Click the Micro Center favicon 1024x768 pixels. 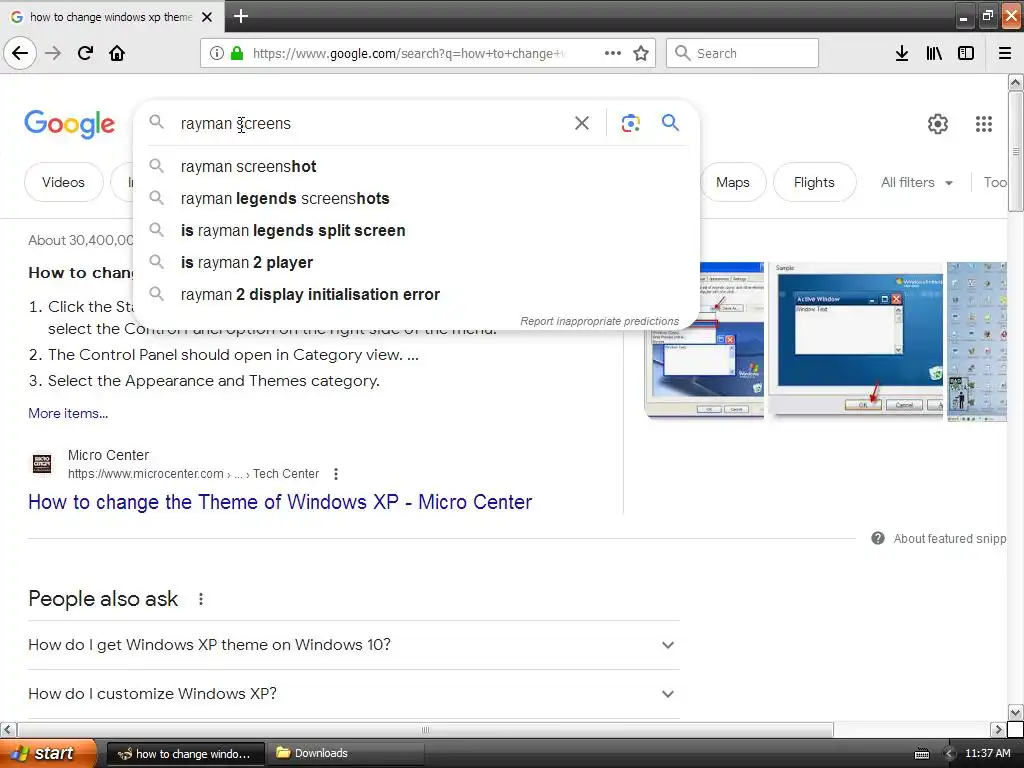[42, 464]
